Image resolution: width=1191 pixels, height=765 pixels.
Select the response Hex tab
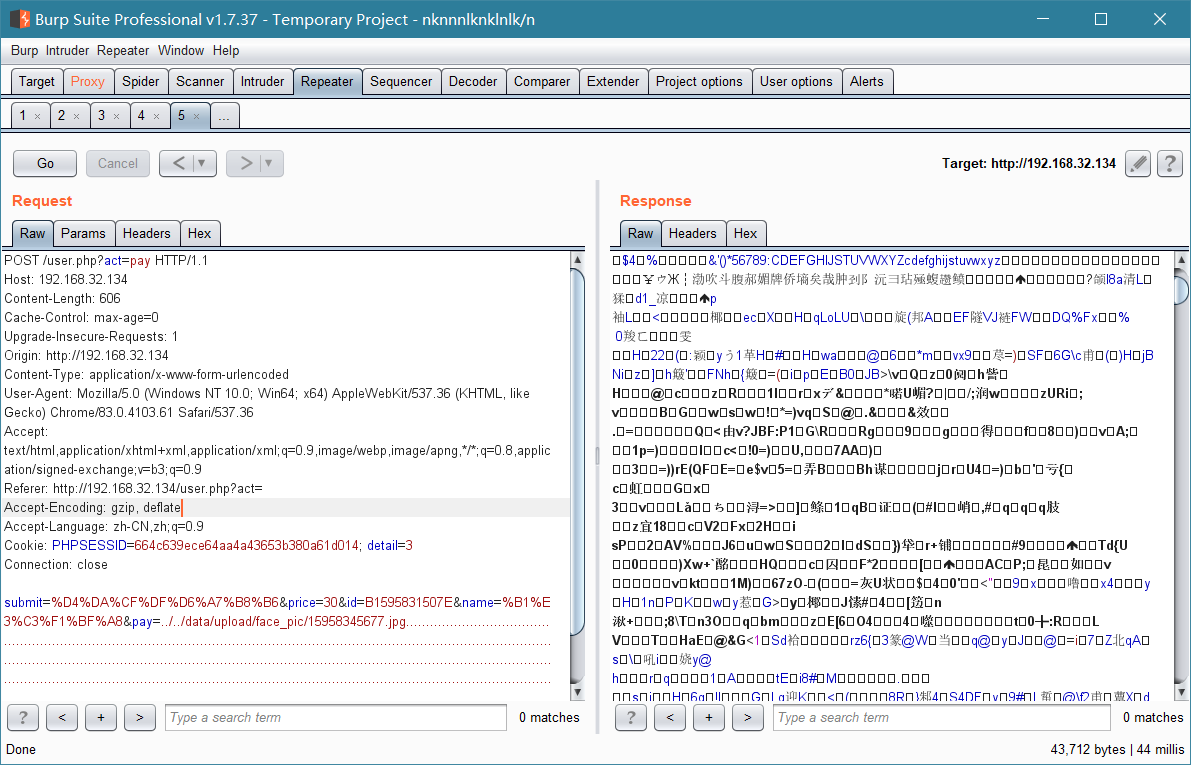click(745, 233)
